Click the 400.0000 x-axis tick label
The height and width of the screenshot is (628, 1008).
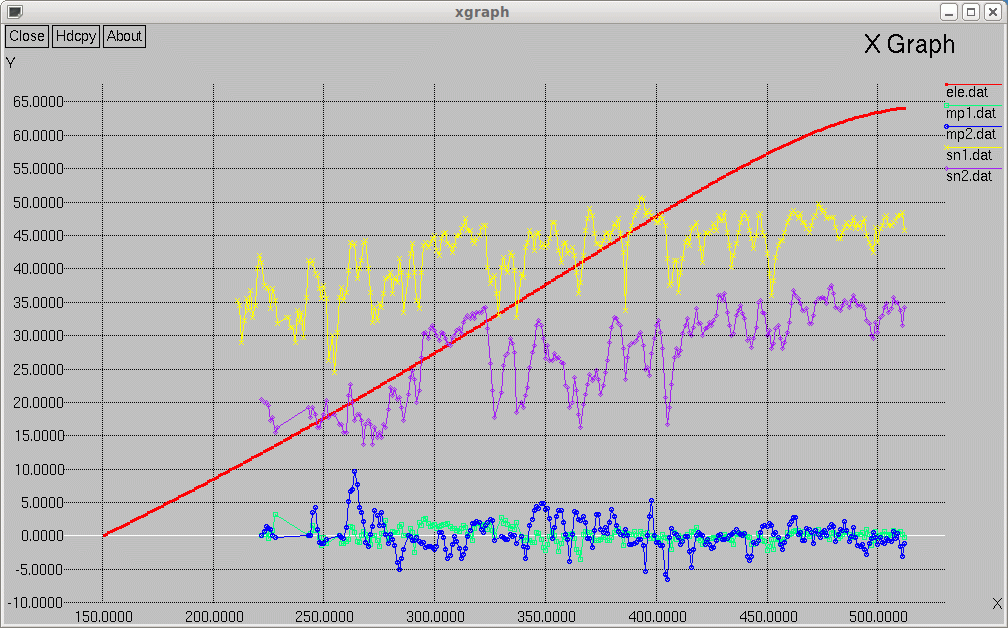pos(657,617)
